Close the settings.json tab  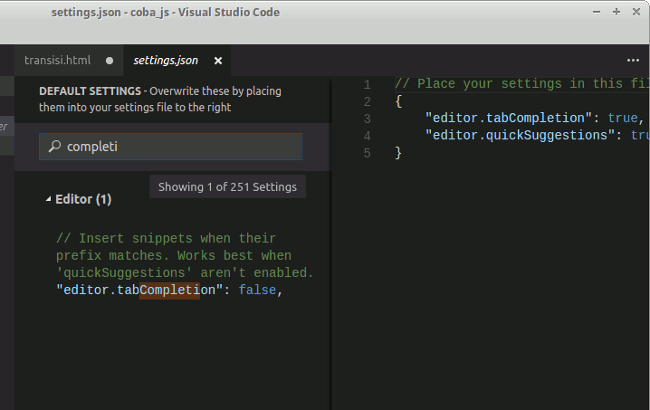click(218, 61)
